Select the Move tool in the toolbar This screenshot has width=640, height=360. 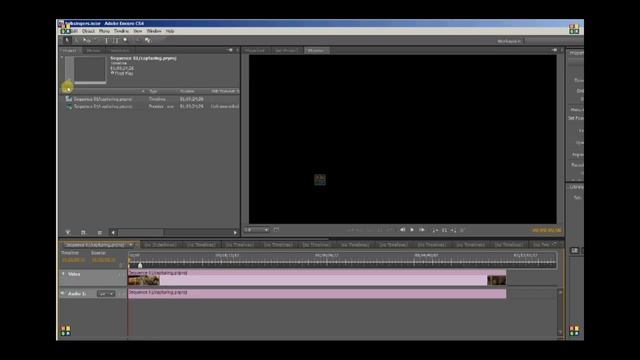point(86,40)
